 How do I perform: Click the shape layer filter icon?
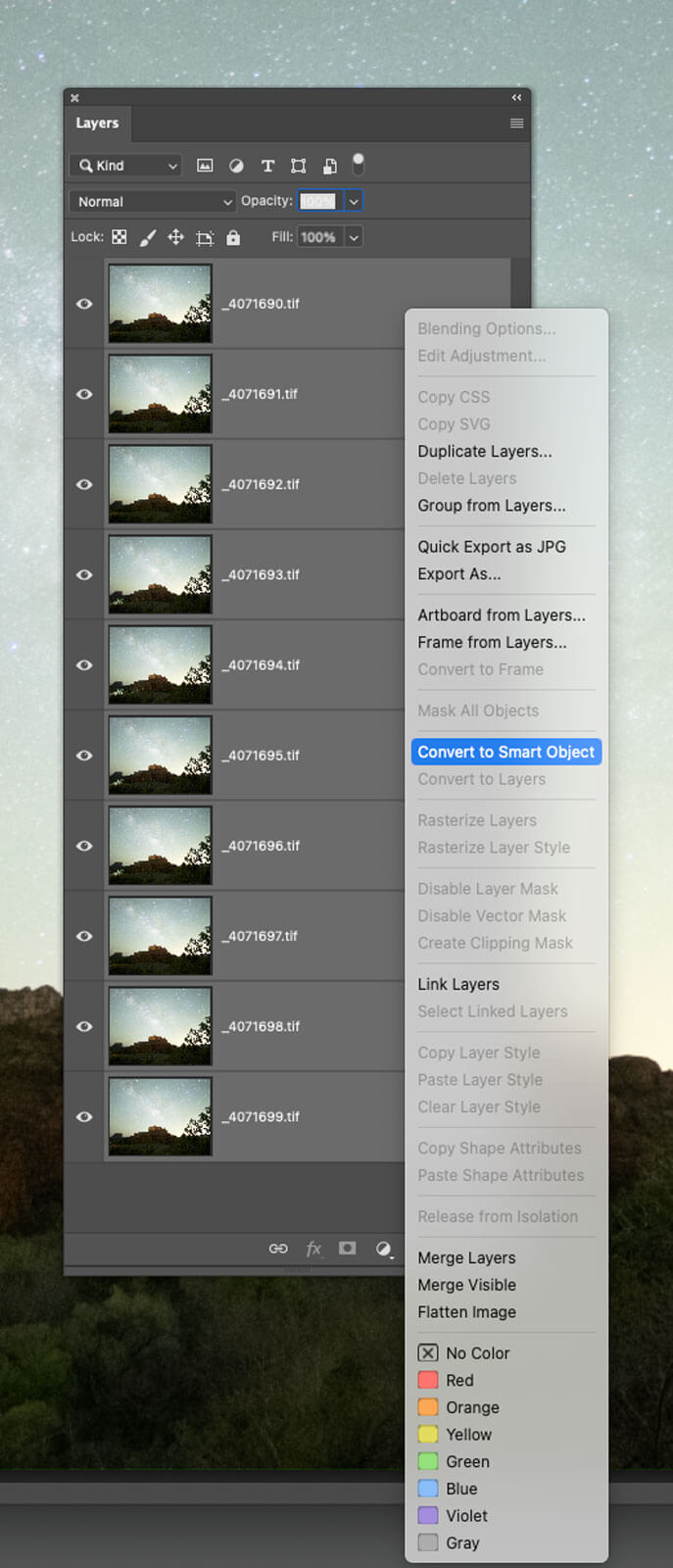pos(299,166)
